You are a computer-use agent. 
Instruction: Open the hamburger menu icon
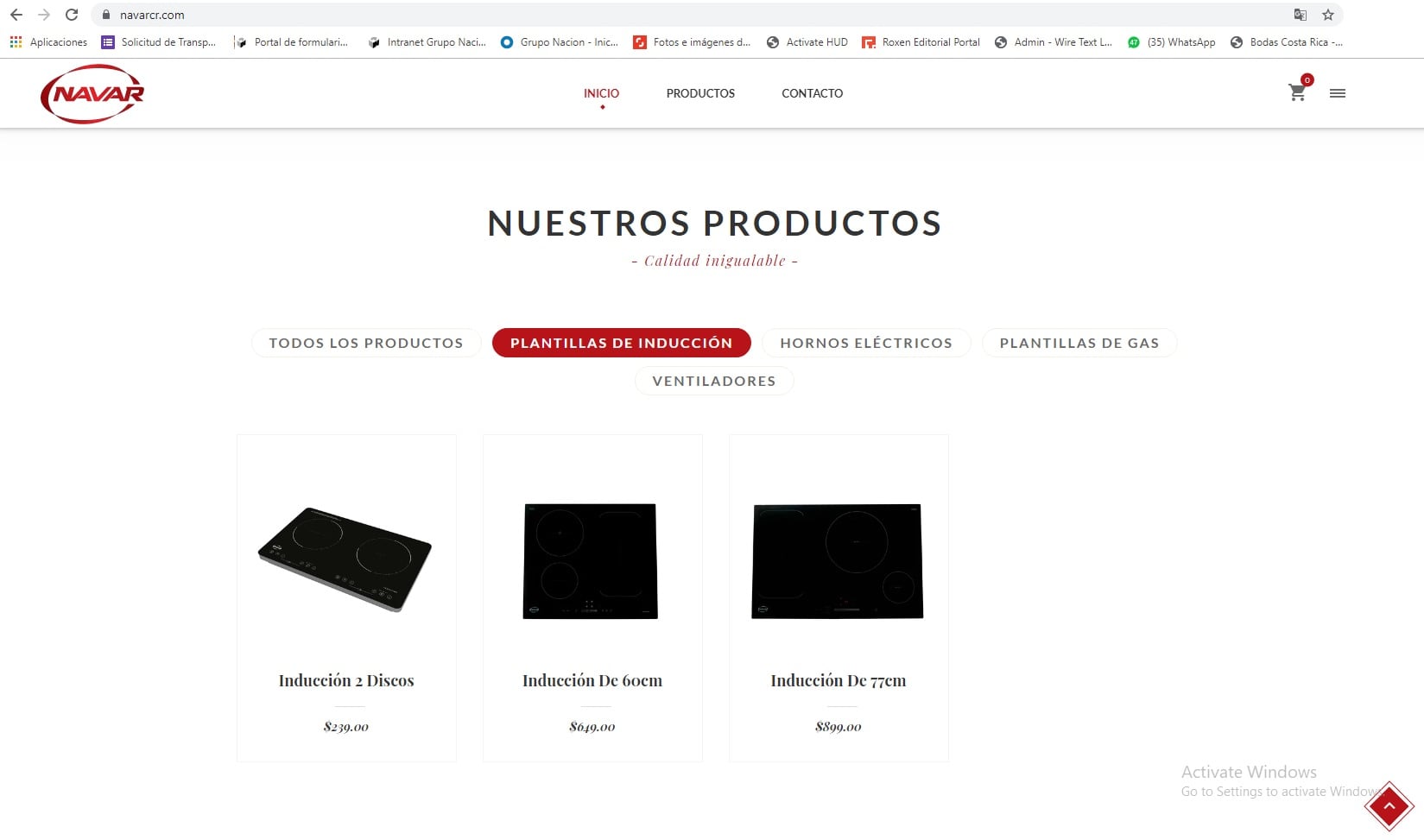pos(1338,93)
